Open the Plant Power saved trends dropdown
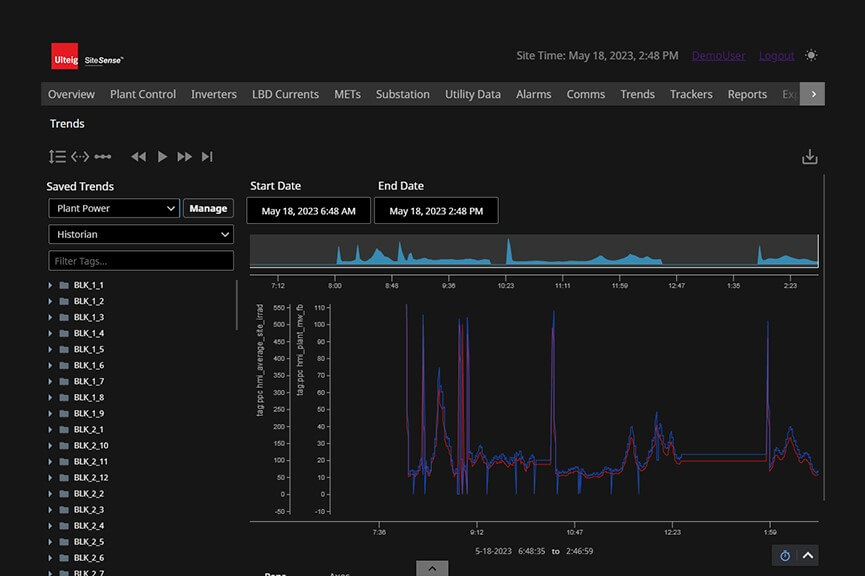Viewport: 865px width, 576px height. [113, 209]
